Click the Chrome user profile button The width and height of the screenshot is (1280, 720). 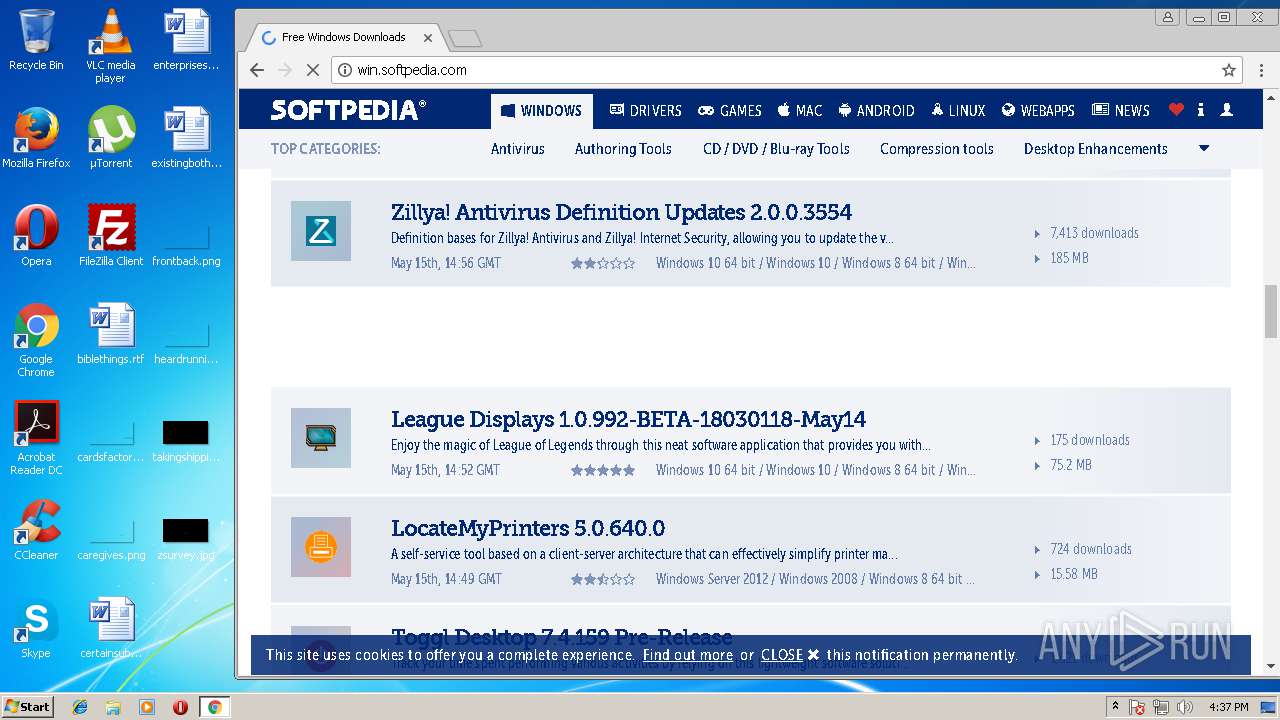pos(1167,17)
